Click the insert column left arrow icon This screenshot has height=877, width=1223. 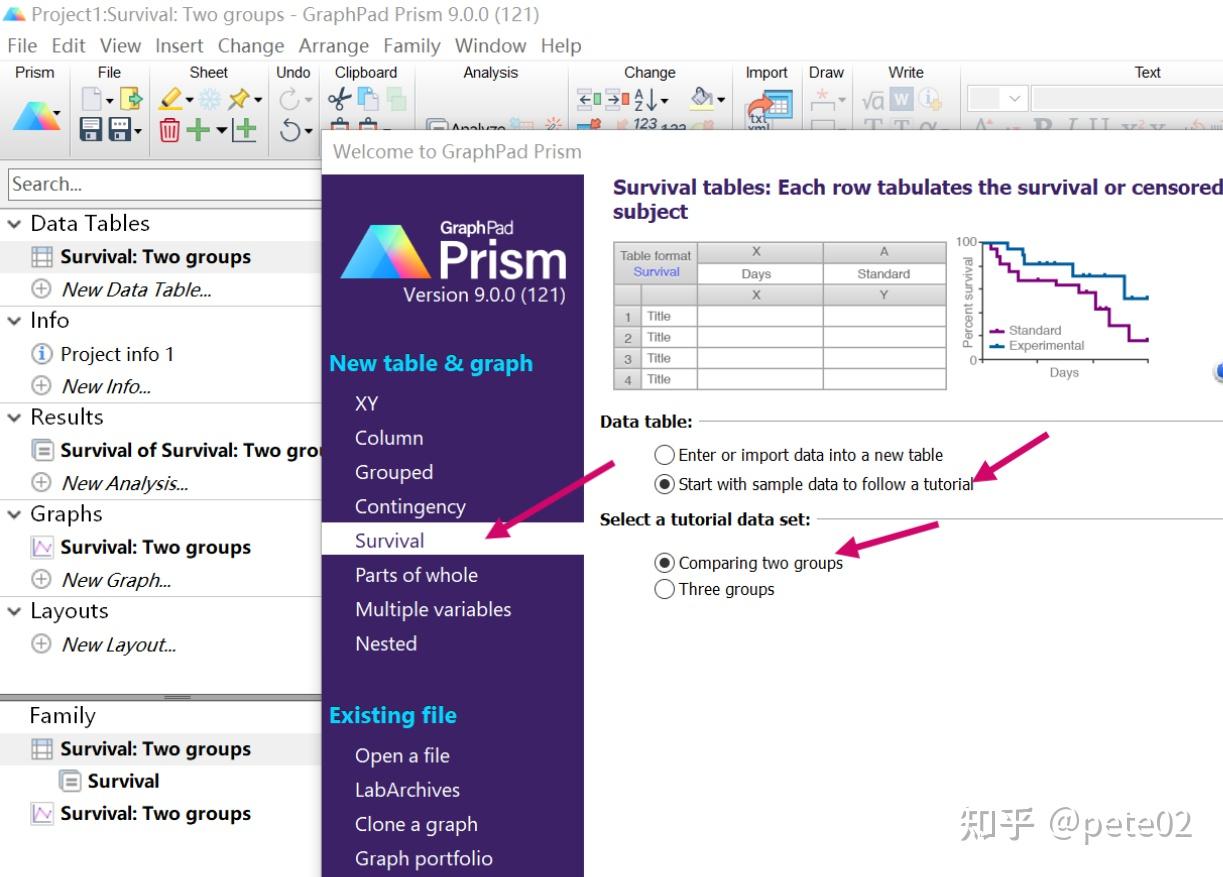pos(590,99)
